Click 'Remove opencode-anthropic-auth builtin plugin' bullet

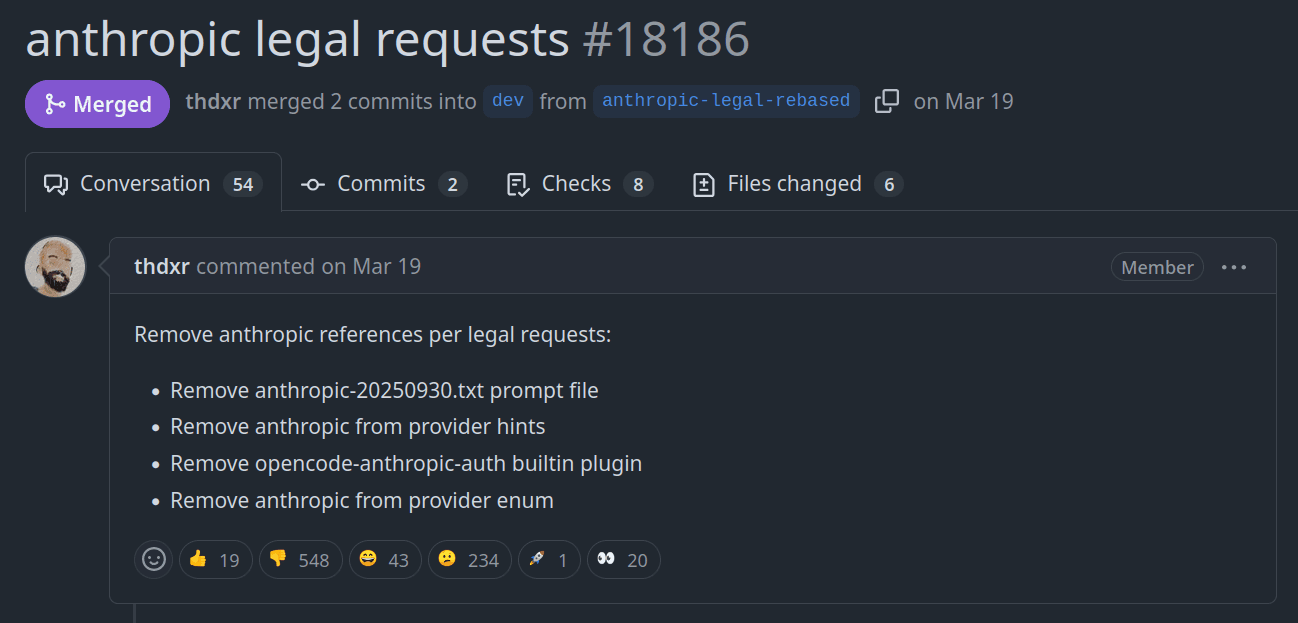pyautogui.click(x=406, y=464)
